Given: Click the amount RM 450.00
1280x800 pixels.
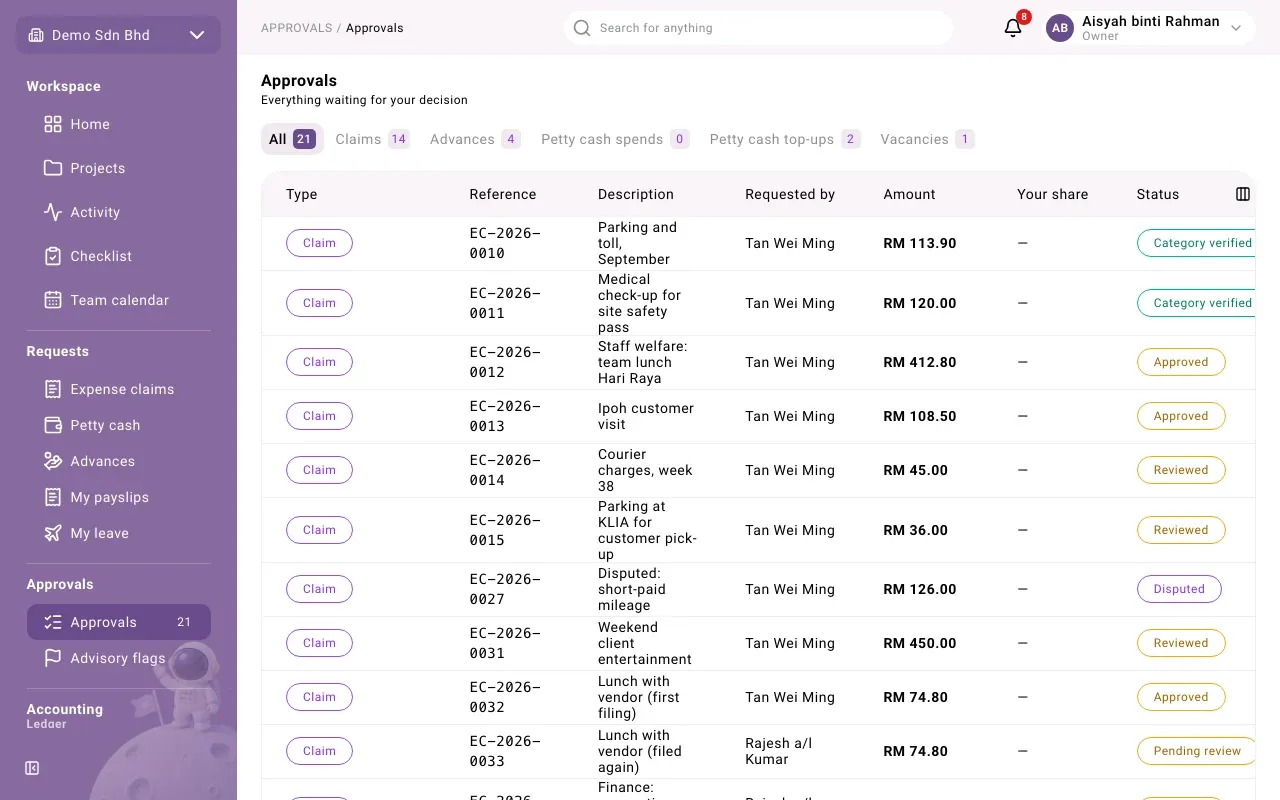Looking at the screenshot, I should point(920,643).
